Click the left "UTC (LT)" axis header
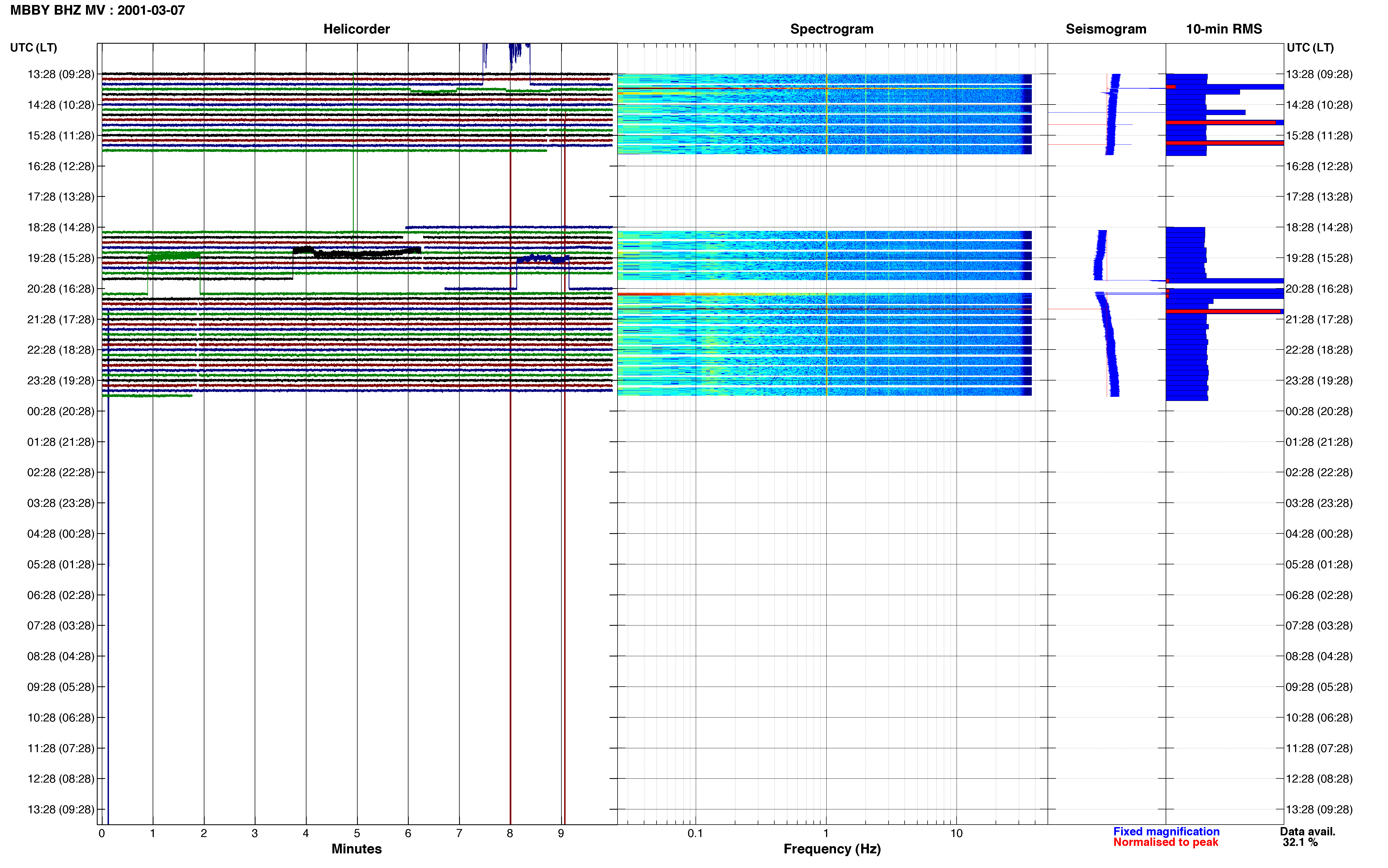Screen dimensions: 1388x868 click(34, 48)
